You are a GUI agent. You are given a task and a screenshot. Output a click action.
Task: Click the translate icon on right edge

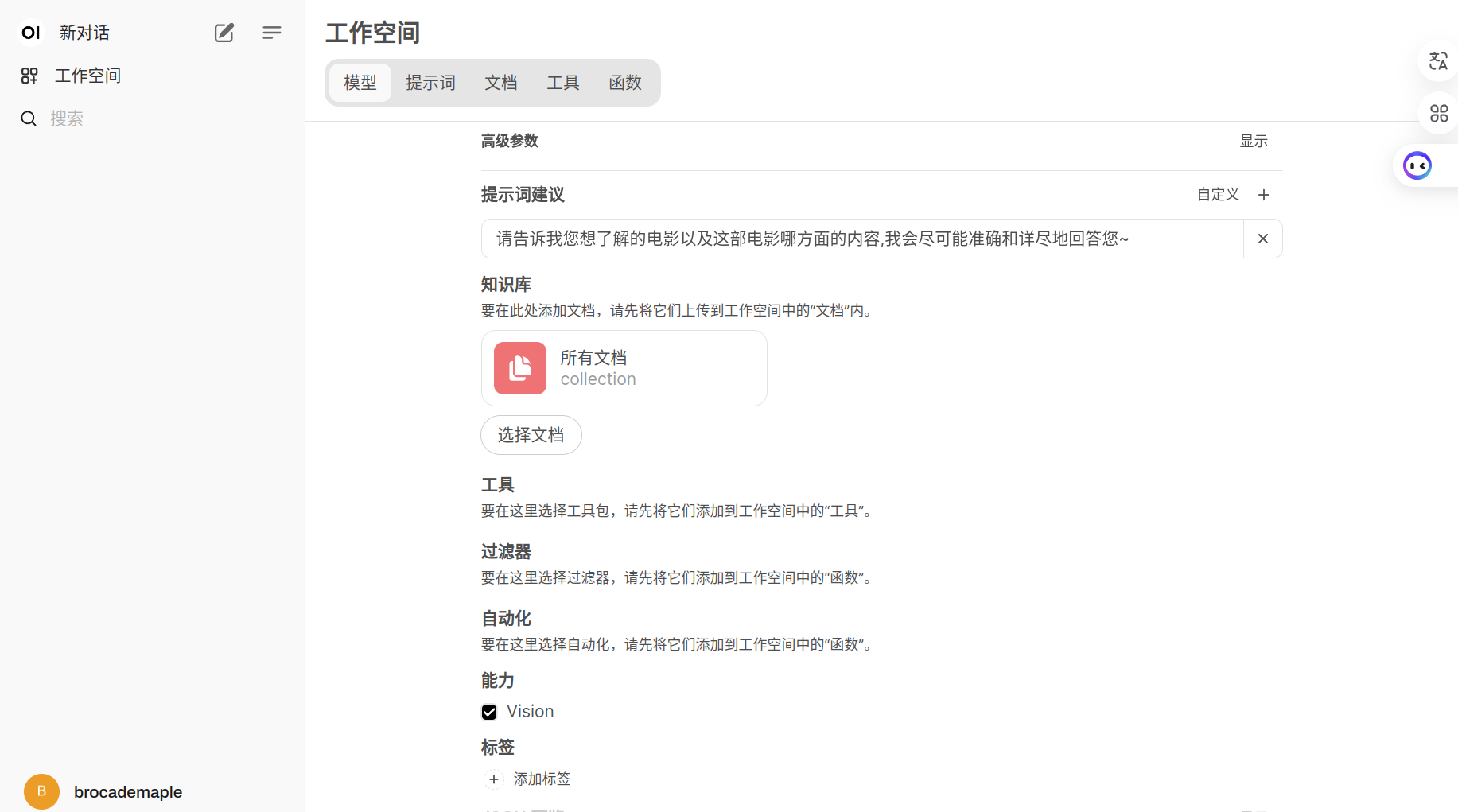pyautogui.click(x=1438, y=61)
